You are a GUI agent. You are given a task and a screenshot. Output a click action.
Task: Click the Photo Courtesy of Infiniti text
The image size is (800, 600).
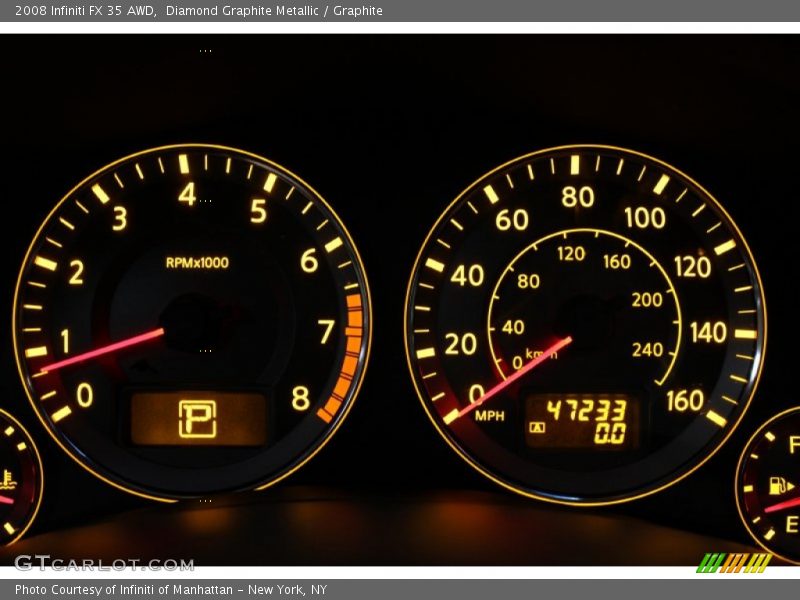pyautogui.click(x=170, y=590)
